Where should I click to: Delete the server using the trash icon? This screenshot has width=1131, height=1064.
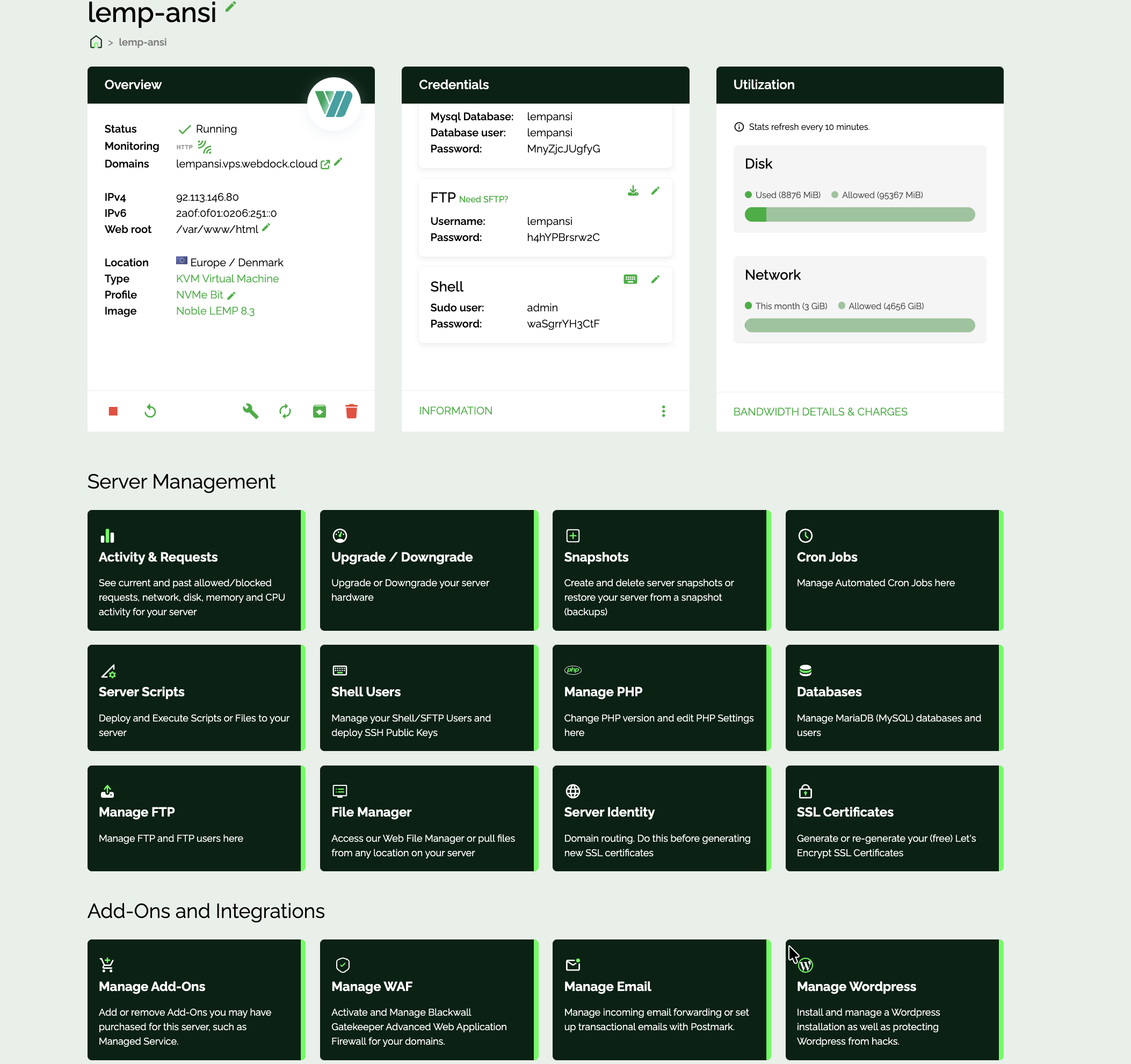coord(352,411)
